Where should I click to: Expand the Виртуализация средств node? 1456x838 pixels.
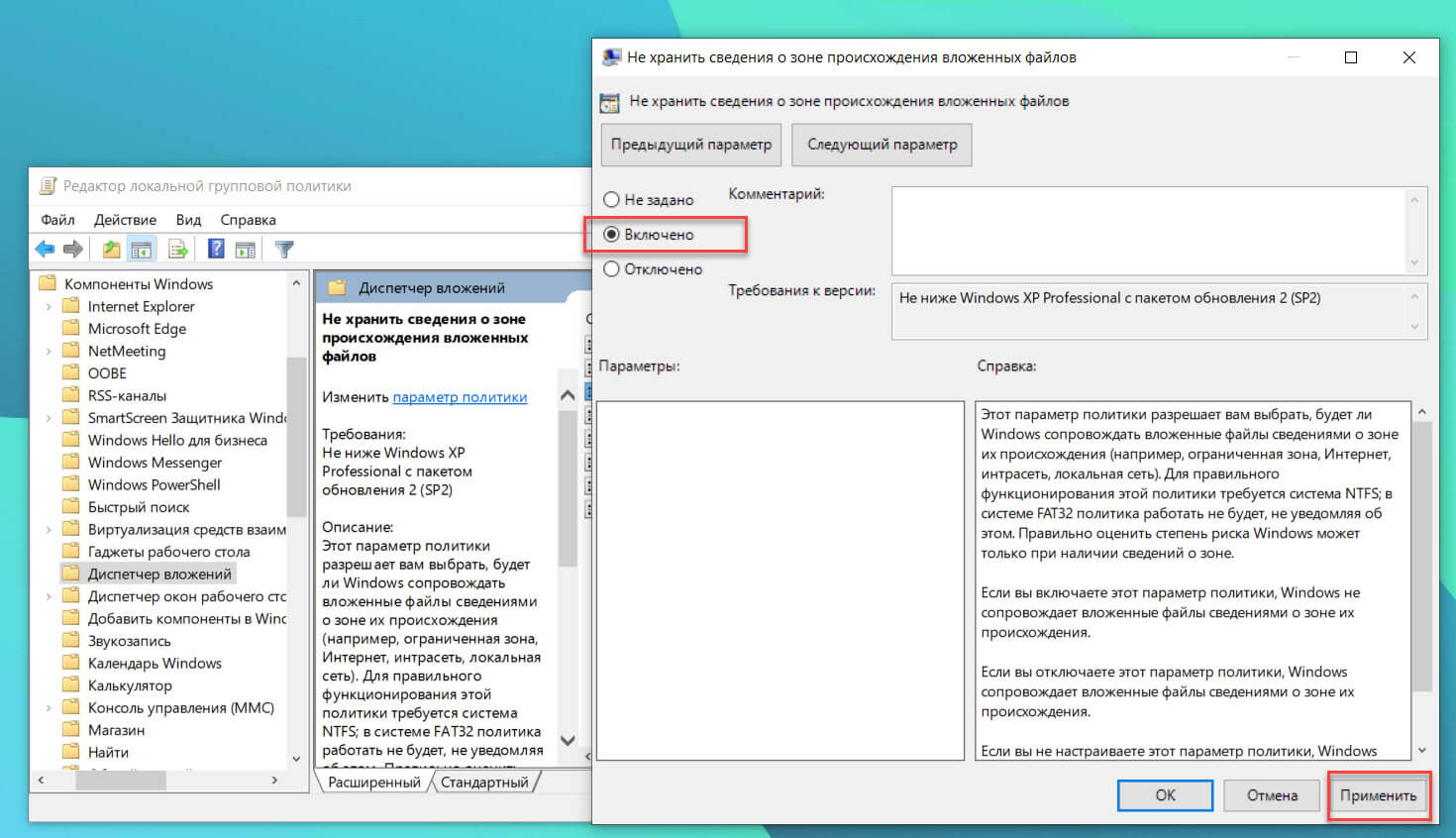[49, 530]
